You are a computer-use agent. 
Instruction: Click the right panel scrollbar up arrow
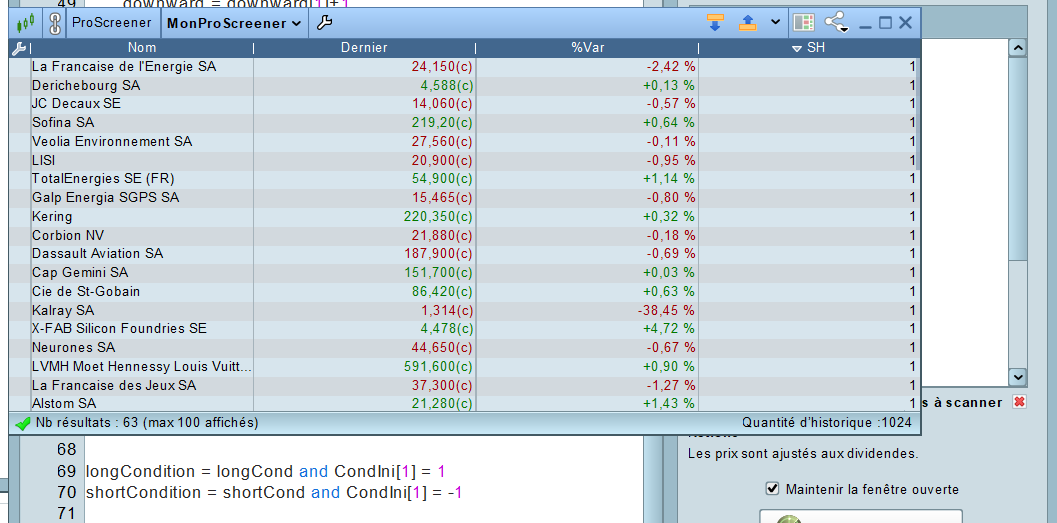pos(1018,47)
